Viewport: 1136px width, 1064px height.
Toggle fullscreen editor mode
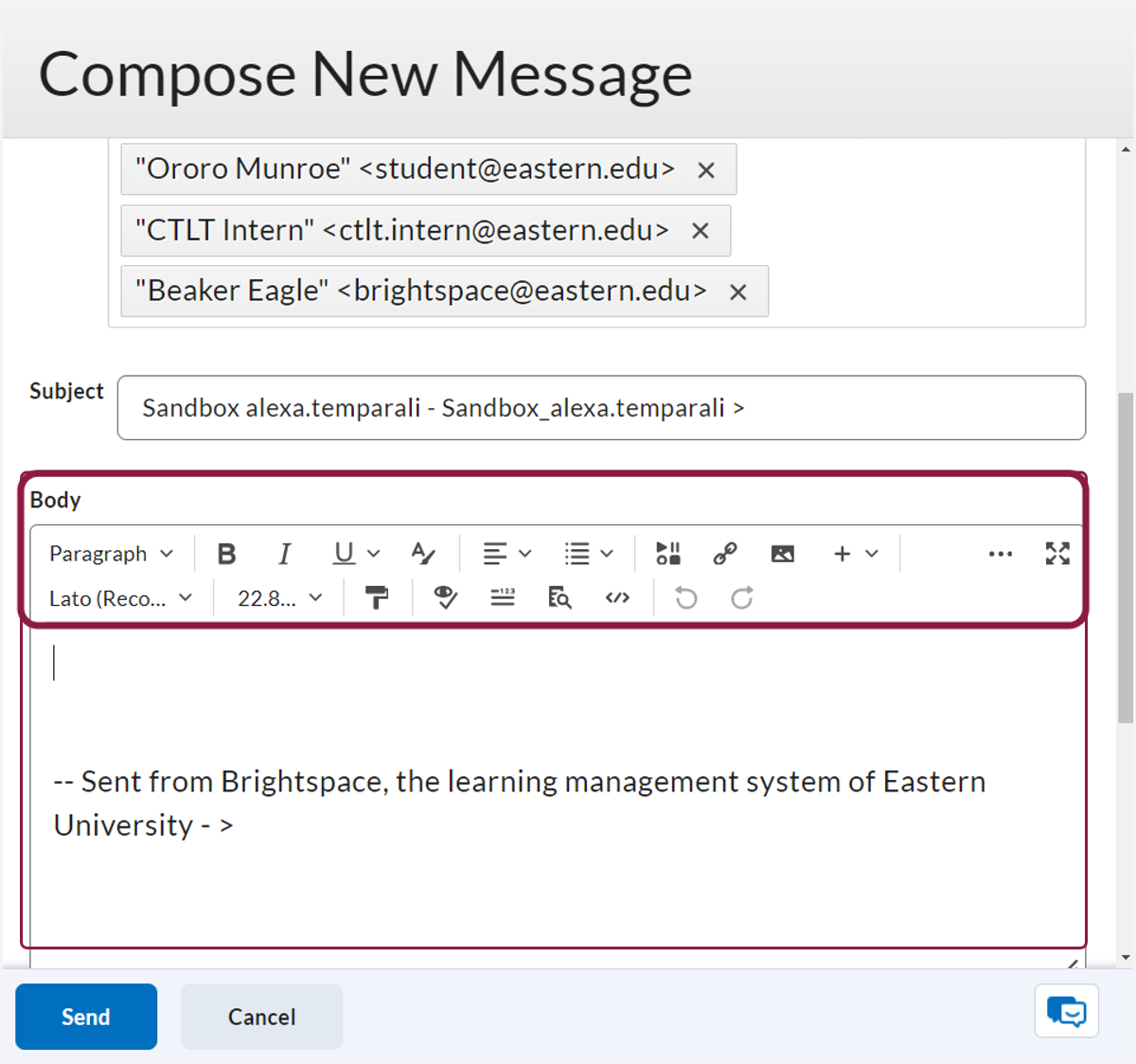(x=1057, y=554)
